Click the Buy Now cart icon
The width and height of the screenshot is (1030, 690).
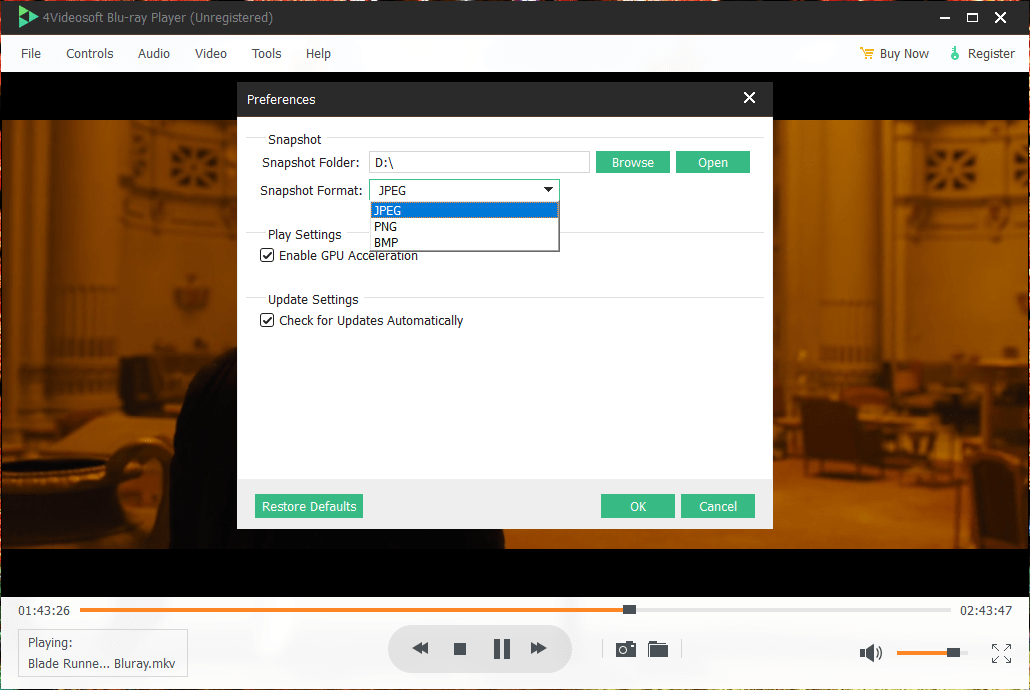click(867, 54)
